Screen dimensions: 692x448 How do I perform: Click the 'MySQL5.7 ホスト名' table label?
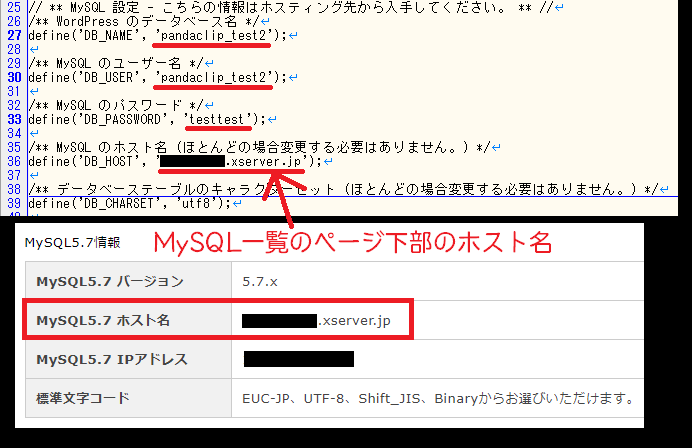click(103, 320)
